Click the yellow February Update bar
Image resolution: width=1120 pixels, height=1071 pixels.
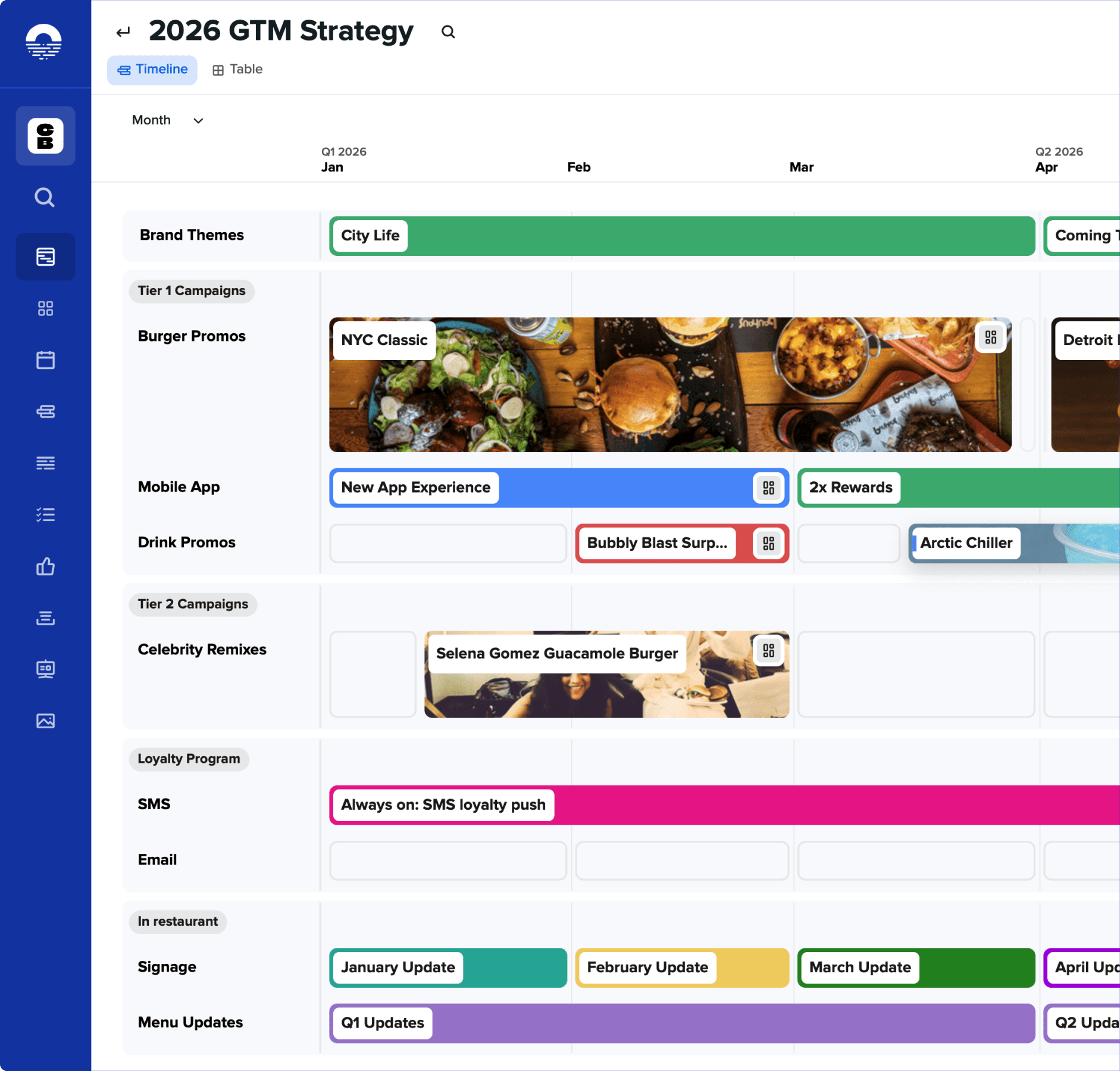coord(681,967)
